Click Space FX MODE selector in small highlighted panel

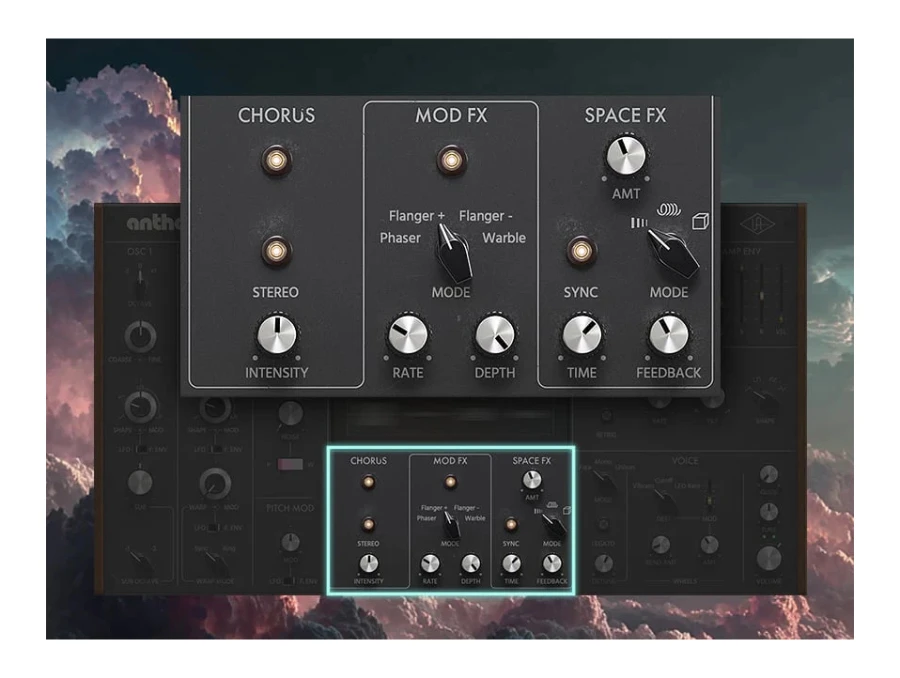(x=554, y=526)
